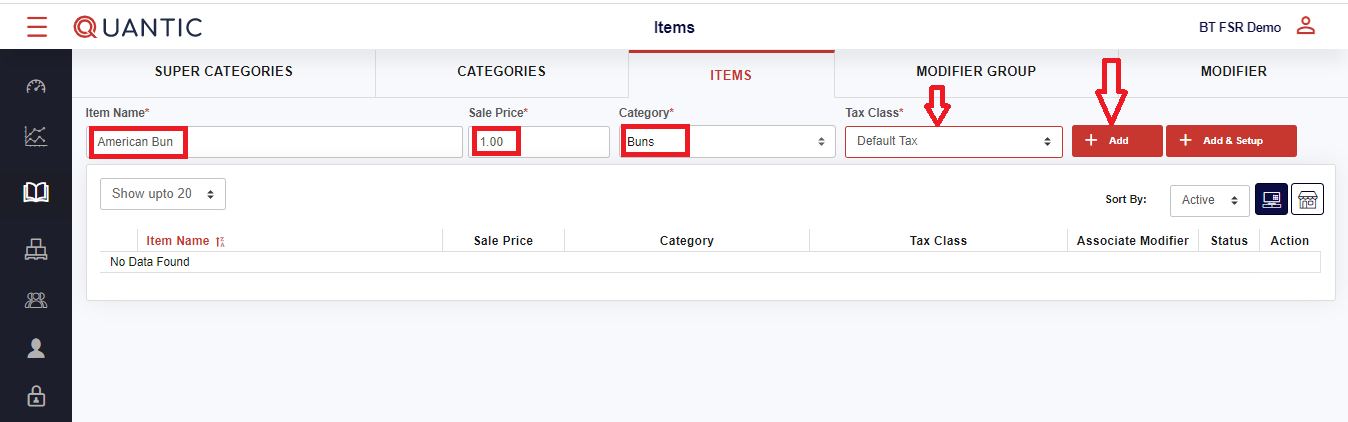Click the padlock sidebar icon
This screenshot has width=1348, height=422.
tap(36, 396)
